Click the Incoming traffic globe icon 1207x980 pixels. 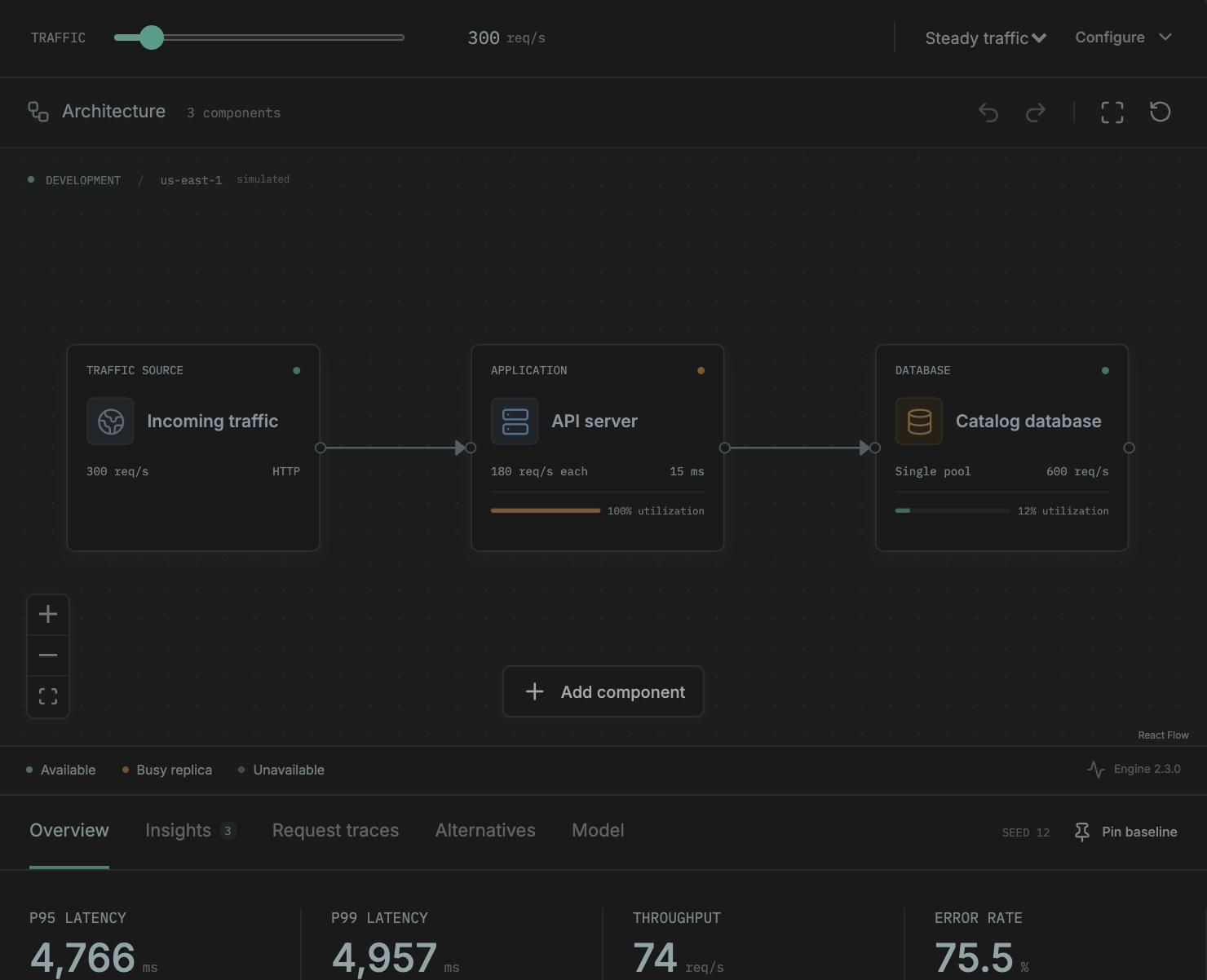point(110,422)
